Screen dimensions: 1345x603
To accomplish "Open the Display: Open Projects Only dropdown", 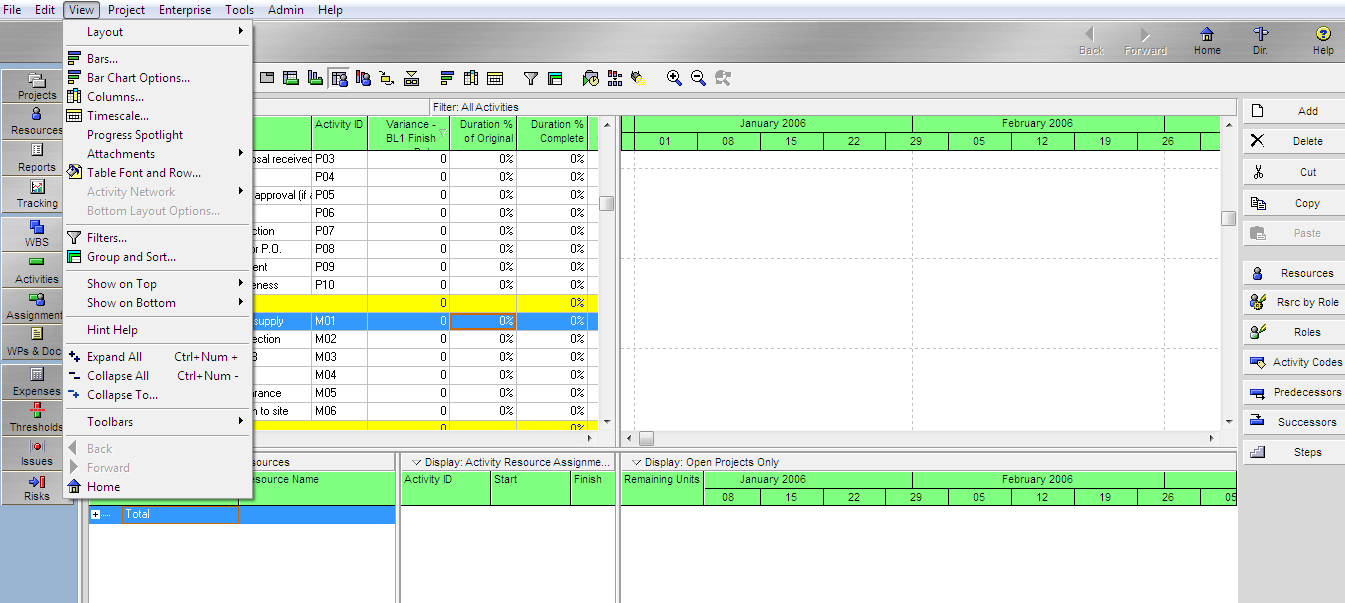I will pyautogui.click(x=637, y=462).
